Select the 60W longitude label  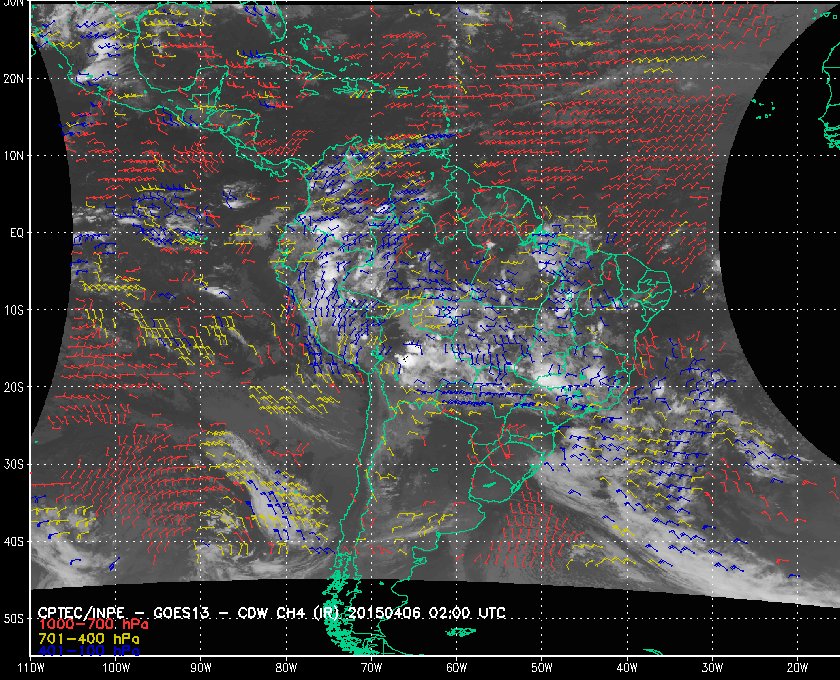pos(456,668)
